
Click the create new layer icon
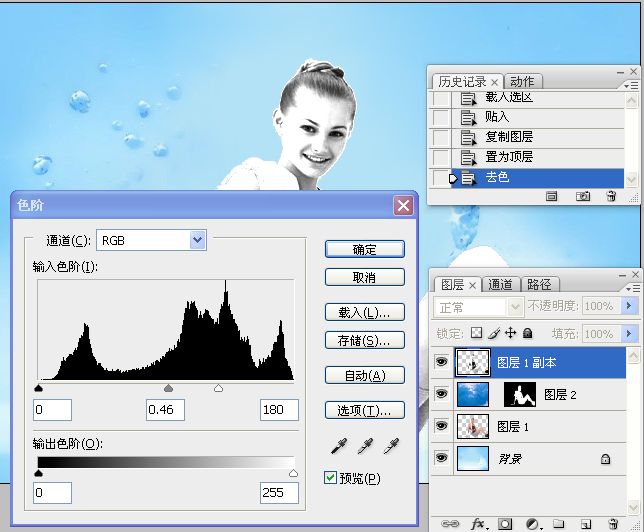pos(585,523)
